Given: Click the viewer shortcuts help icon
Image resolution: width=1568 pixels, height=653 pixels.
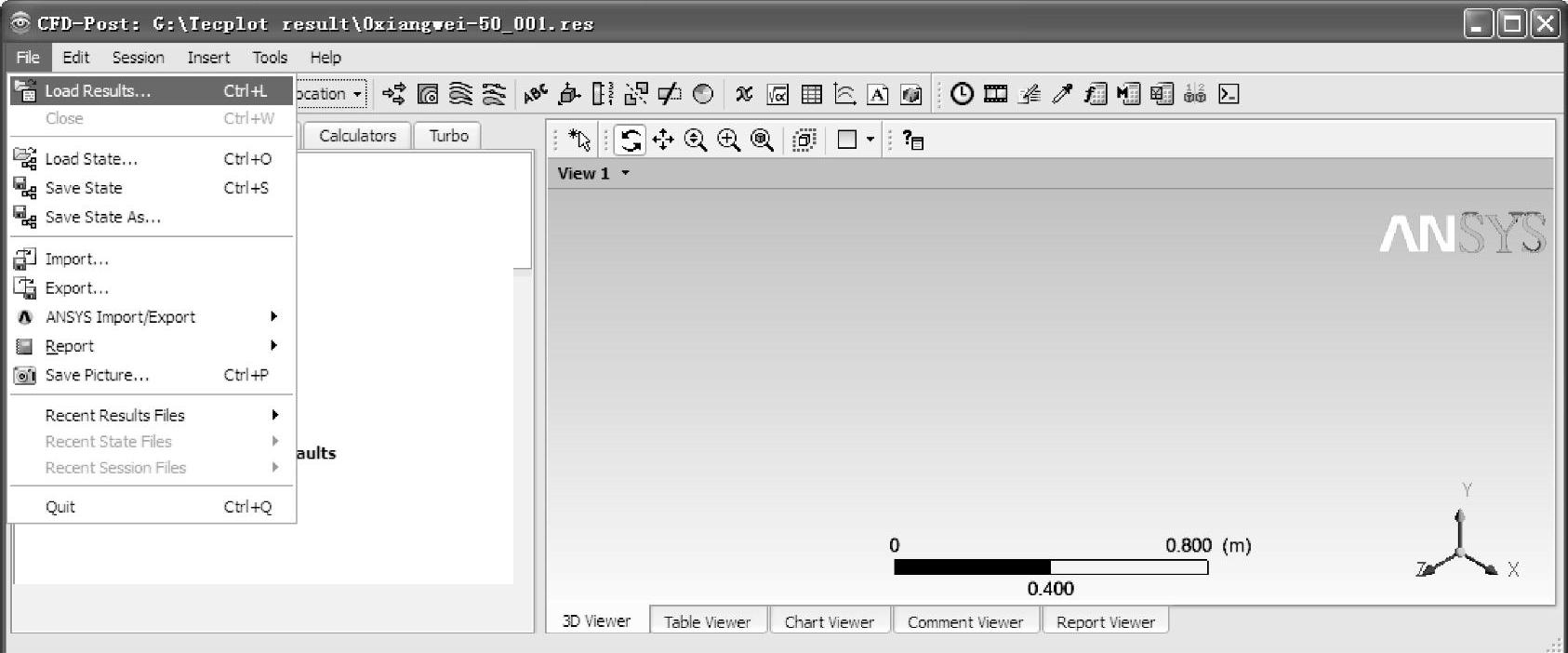Looking at the screenshot, I should pyautogui.click(x=913, y=140).
